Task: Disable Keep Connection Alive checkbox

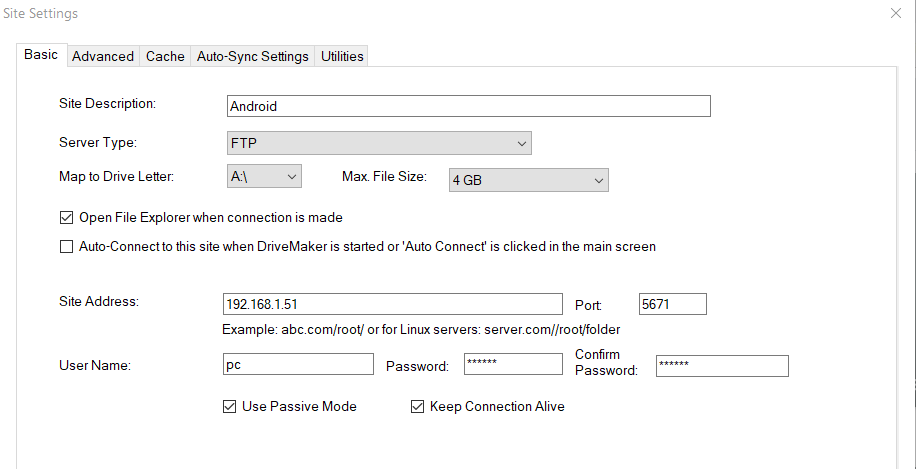Action: pyautogui.click(x=417, y=407)
